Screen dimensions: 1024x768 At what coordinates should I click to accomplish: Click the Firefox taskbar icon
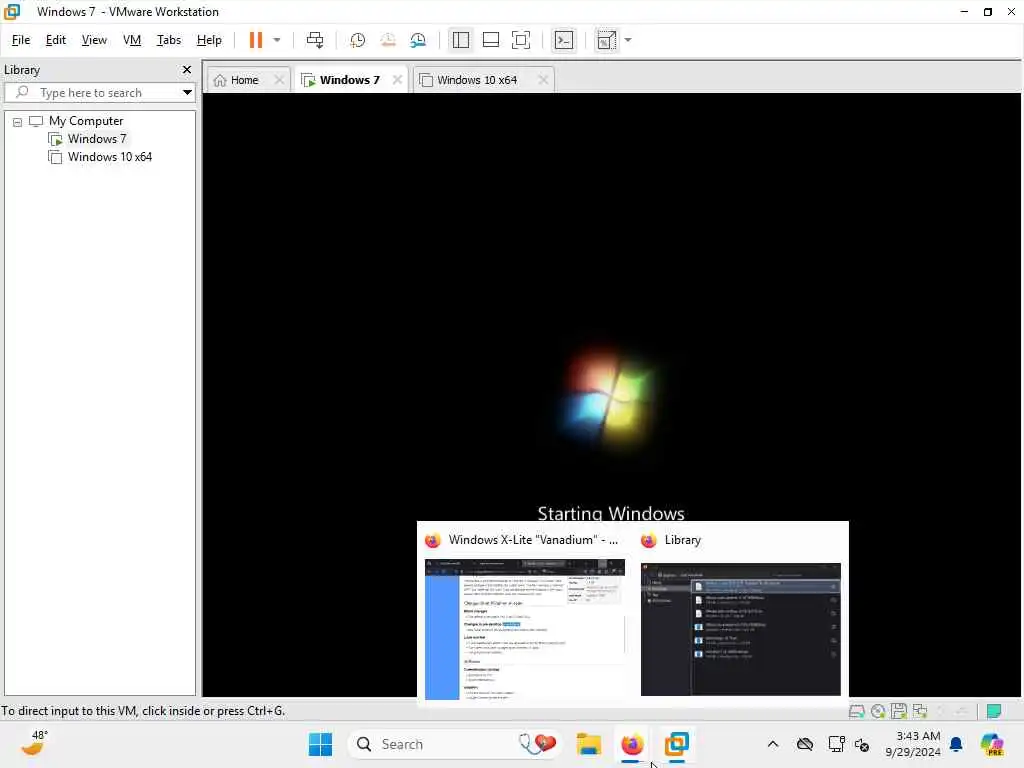[x=632, y=744]
